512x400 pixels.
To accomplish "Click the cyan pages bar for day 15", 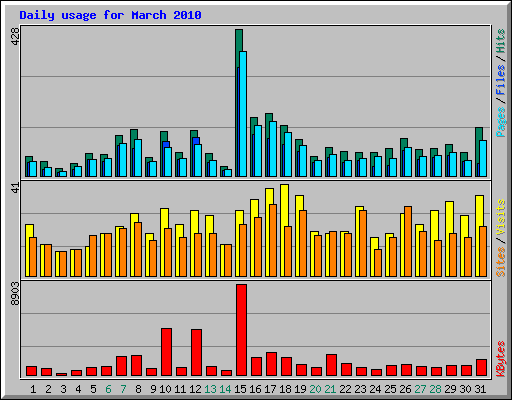I will point(243,114).
